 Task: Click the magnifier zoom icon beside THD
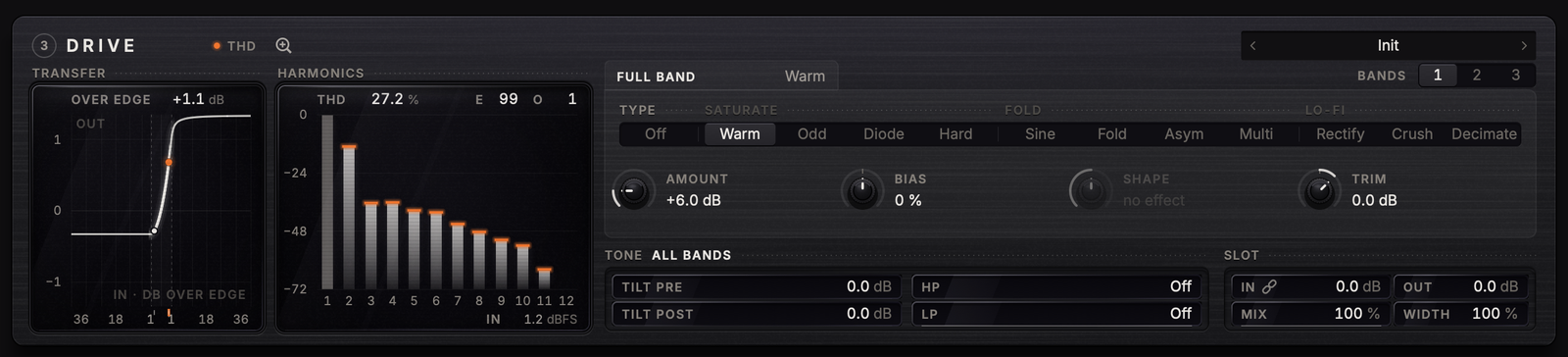pyautogui.click(x=283, y=45)
